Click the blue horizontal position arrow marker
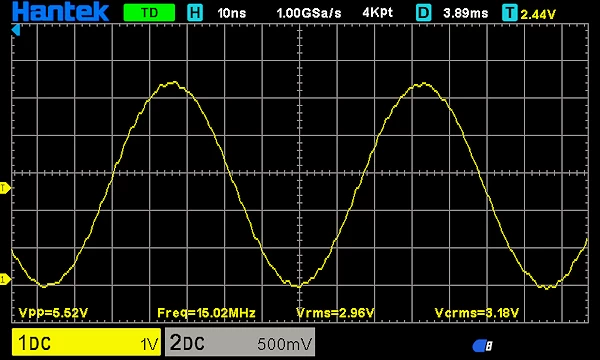The width and height of the screenshot is (600, 360). click(15, 29)
